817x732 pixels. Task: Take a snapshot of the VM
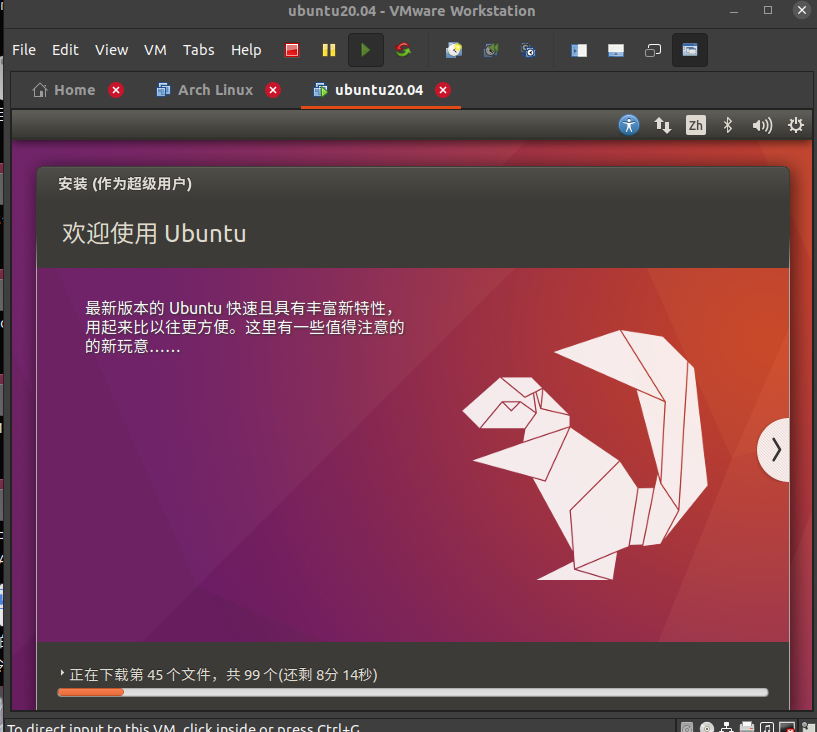click(x=453, y=50)
